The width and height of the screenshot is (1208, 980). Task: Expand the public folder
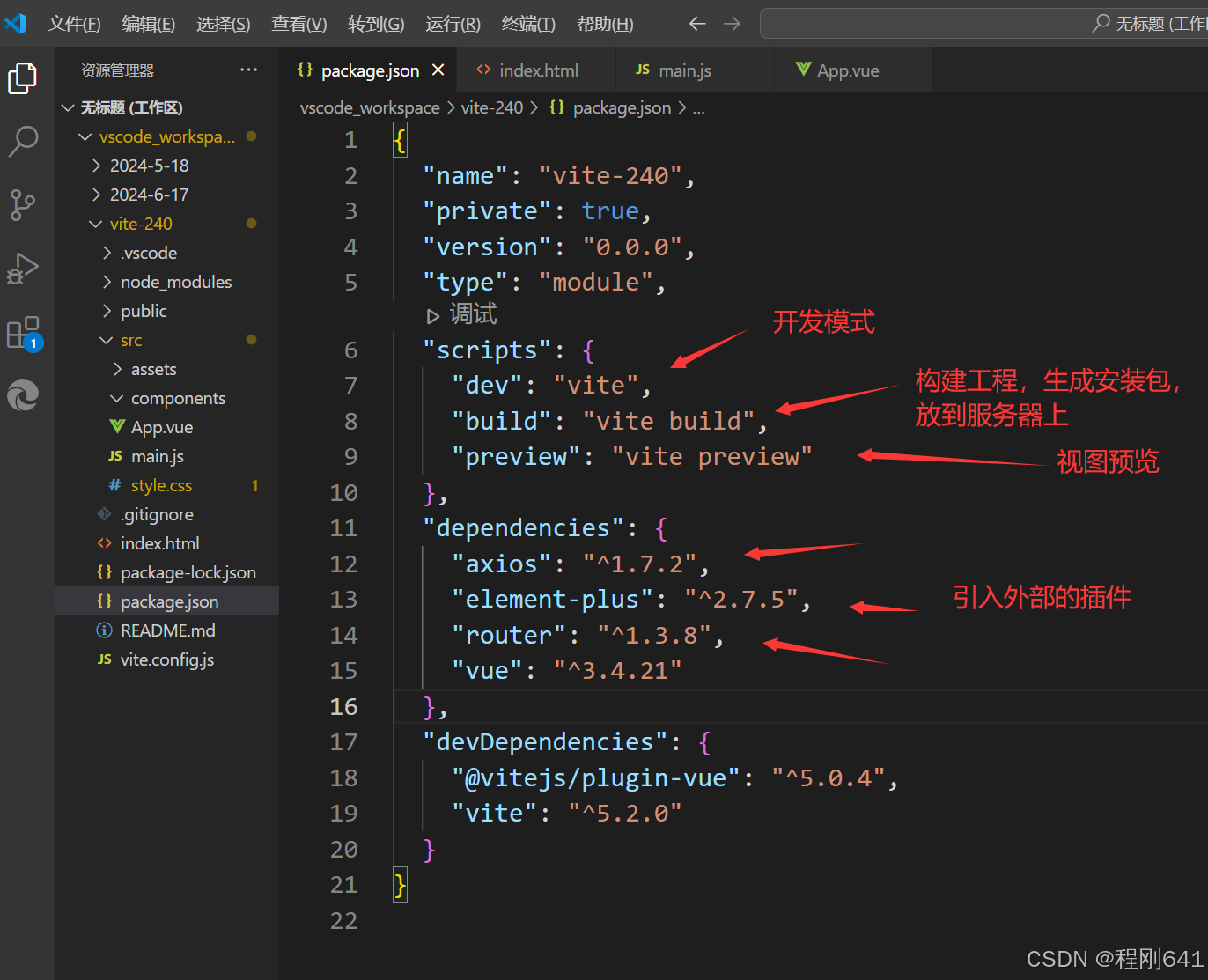(167, 311)
